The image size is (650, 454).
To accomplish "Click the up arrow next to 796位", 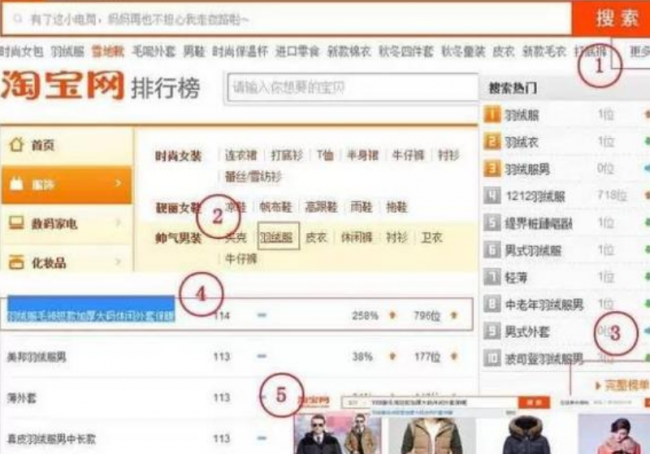I will pyautogui.click(x=454, y=316).
